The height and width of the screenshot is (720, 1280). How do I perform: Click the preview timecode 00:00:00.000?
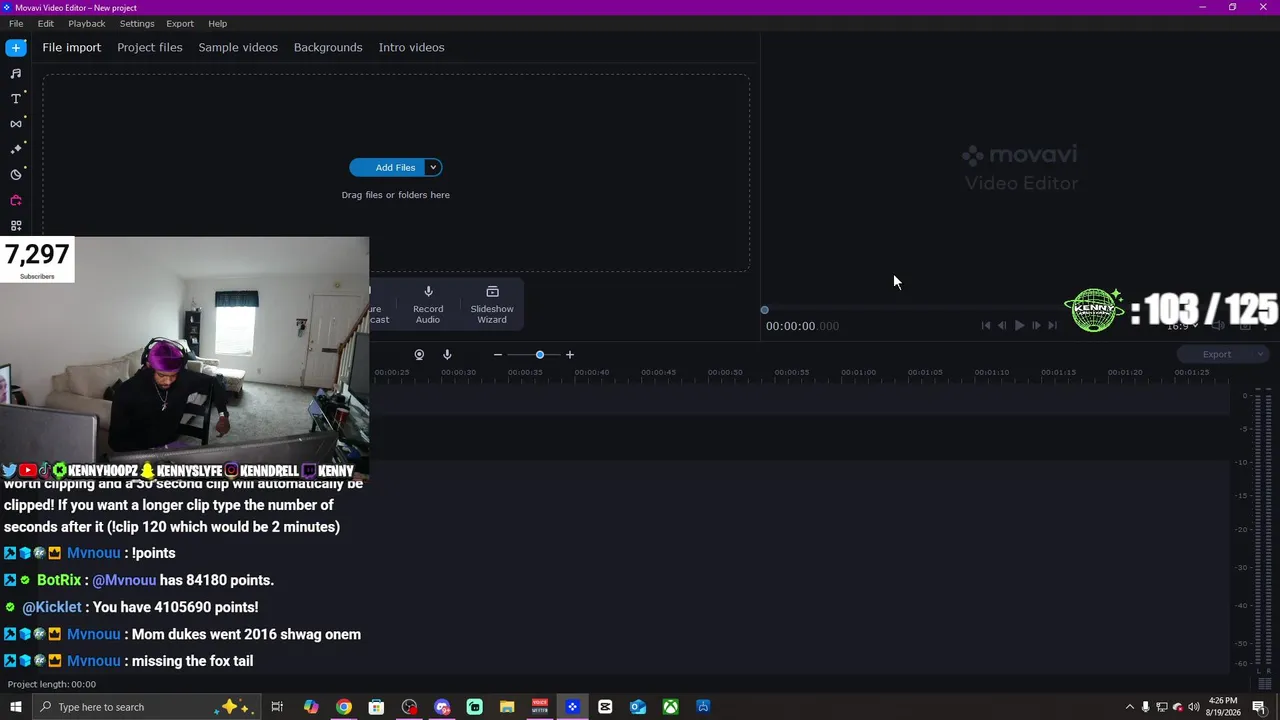click(802, 326)
